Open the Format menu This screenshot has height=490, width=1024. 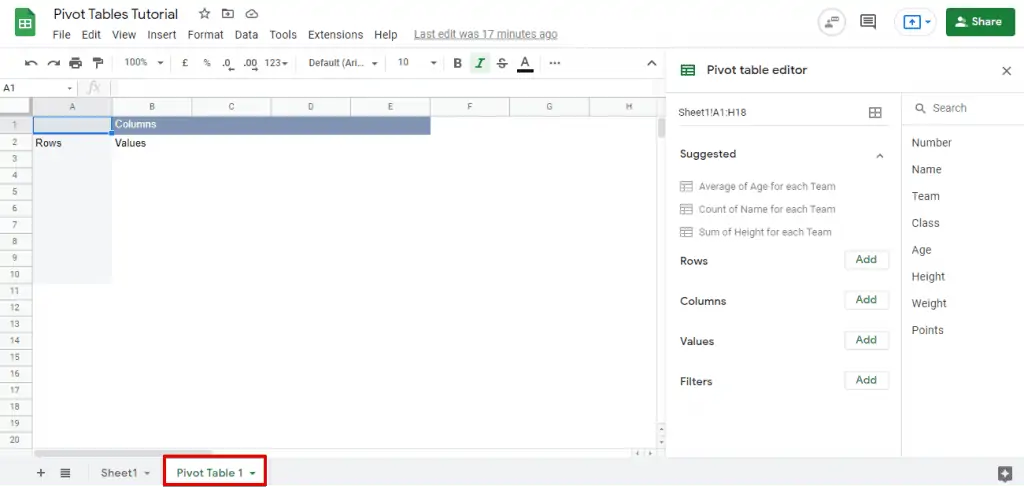tap(206, 35)
